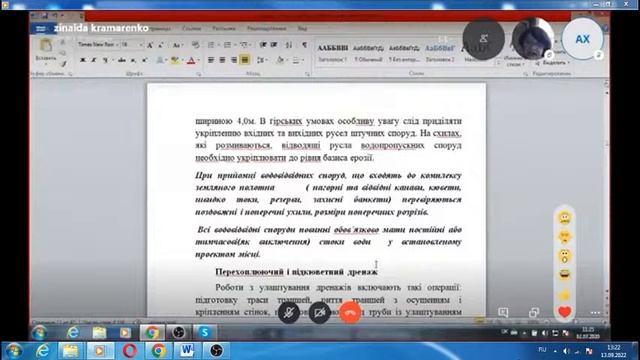
Task: Open the Рассылки ribbon tab
Action: [x=224, y=29]
